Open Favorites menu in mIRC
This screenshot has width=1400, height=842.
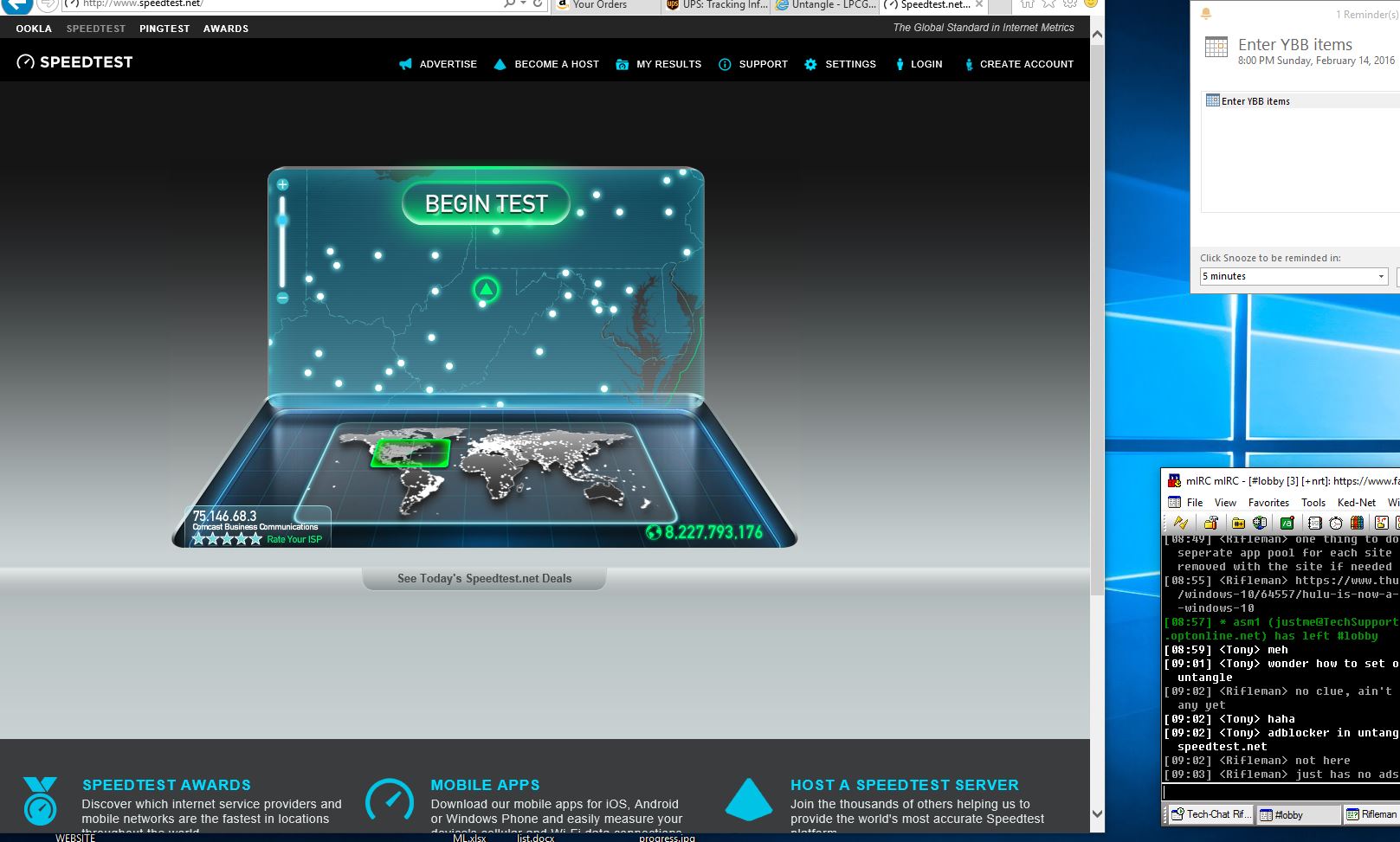point(1268,503)
